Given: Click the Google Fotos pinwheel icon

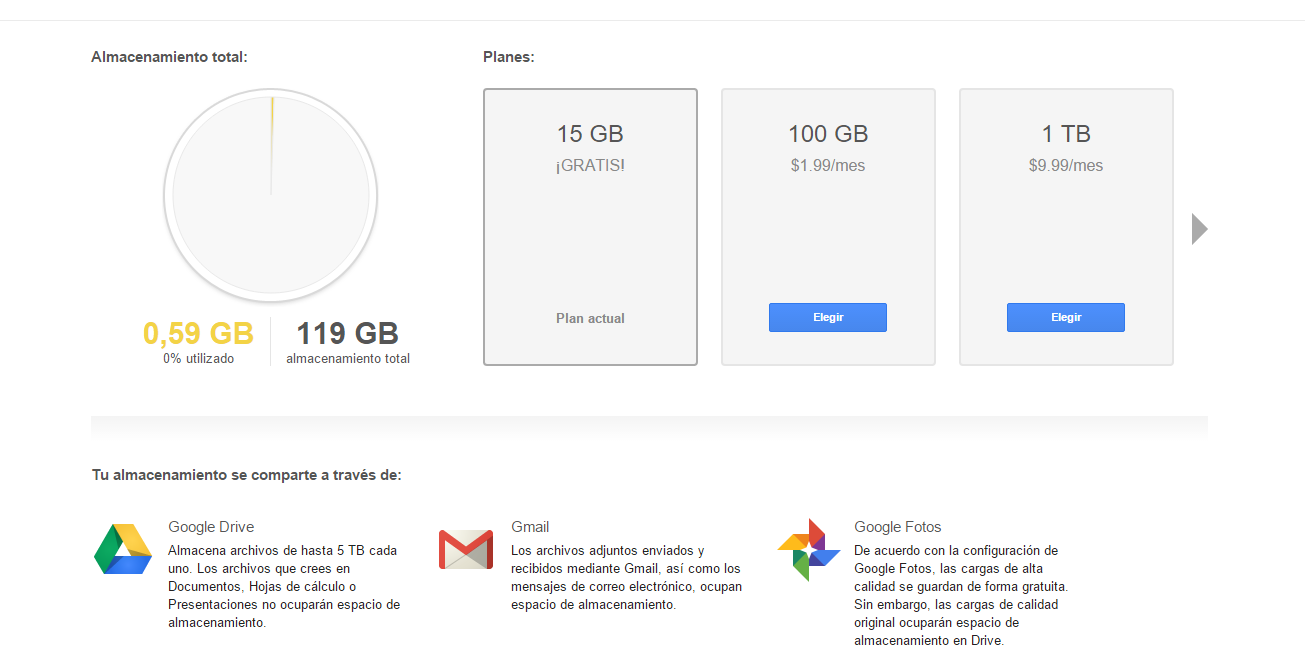Looking at the screenshot, I should pyautogui.click(x=808, y=549).
